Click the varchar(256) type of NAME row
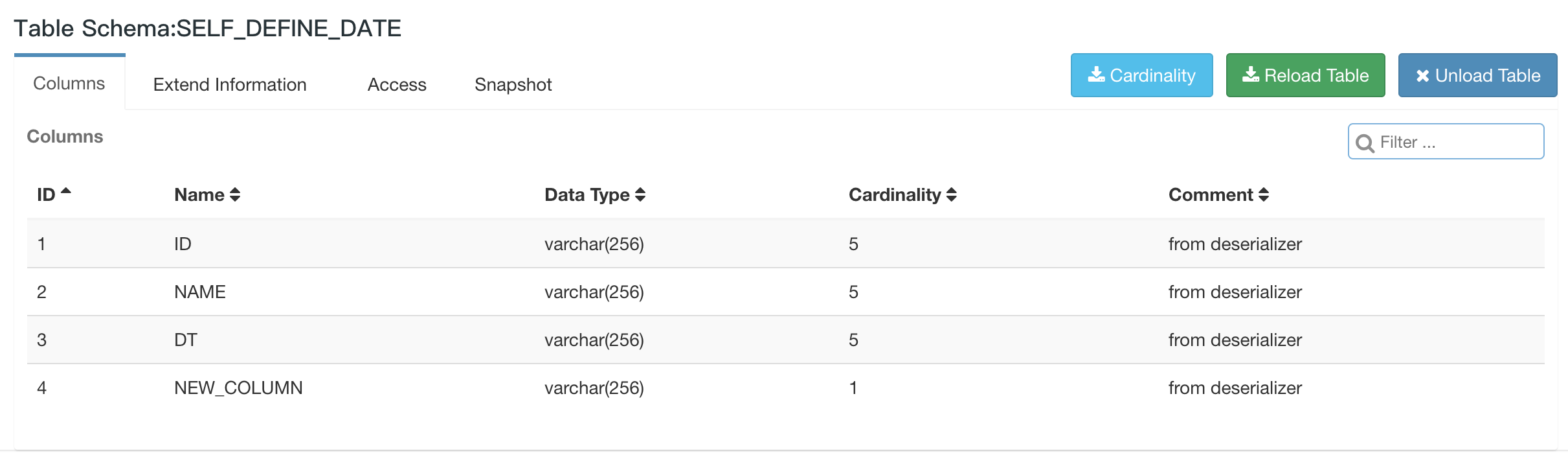The image size is (1568, 464). tap(594, 292)
